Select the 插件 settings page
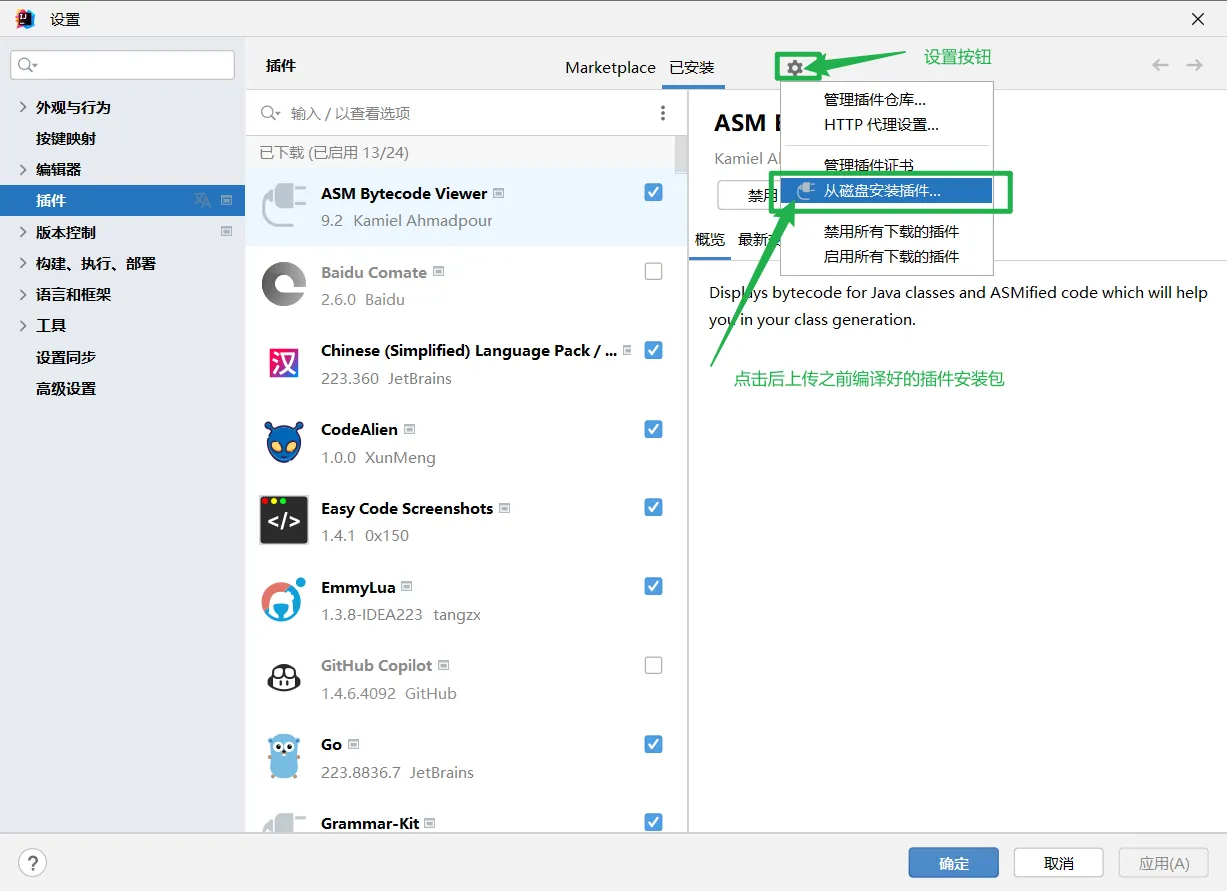 click(x=122, y=200)
